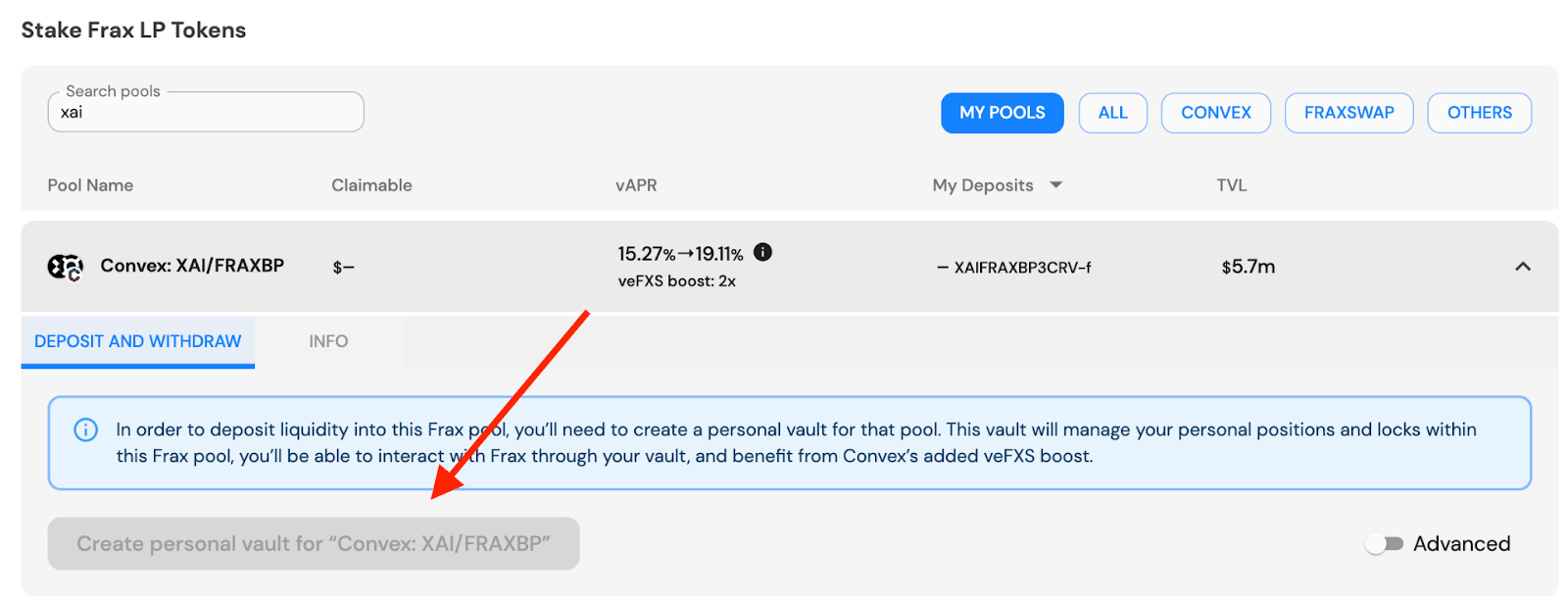The width and height of the screenshot is (1568, 604).
Task: Click the info circle icon in the blue notice
Action: (x=86, y=429)
